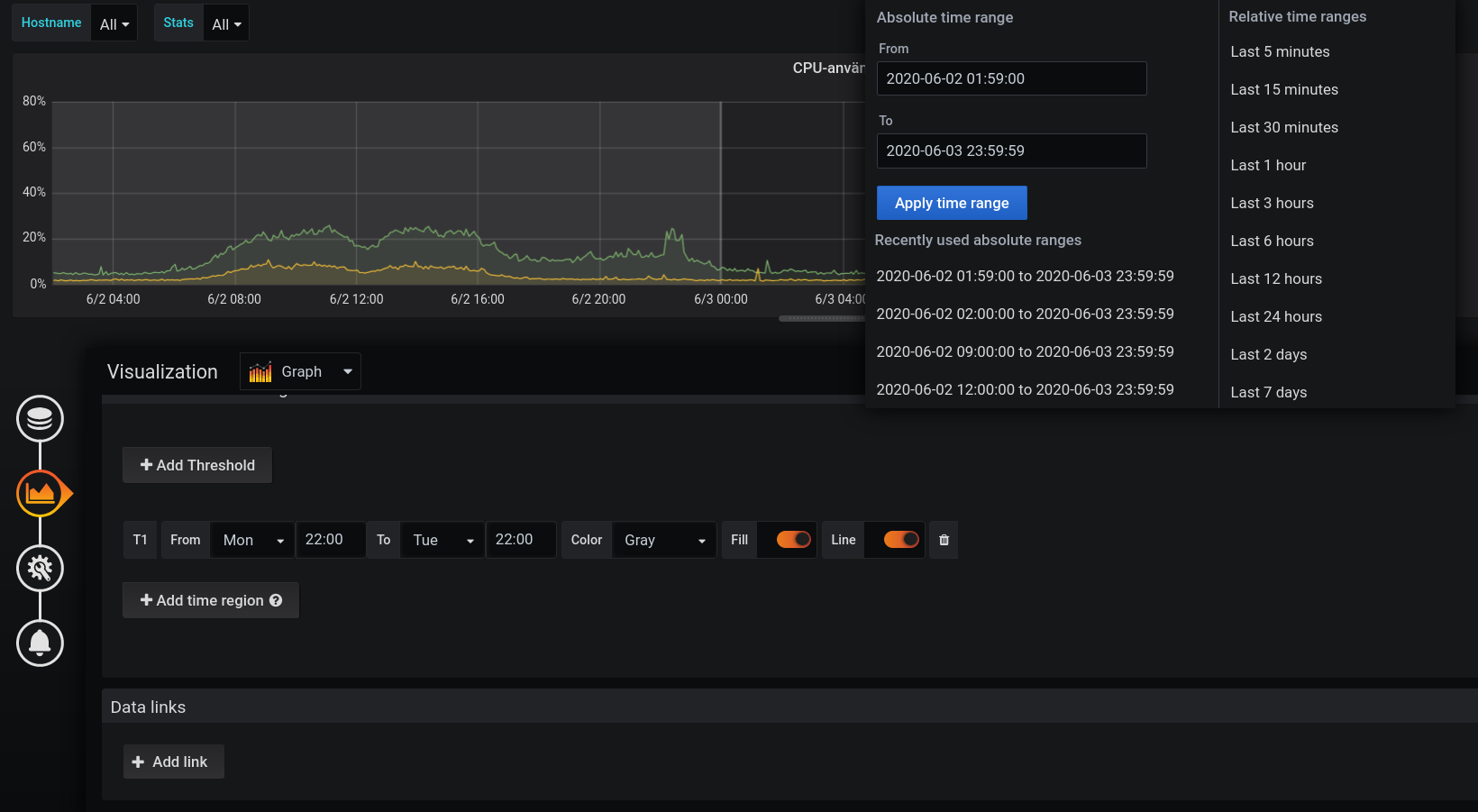Open the Alert bell section
Viewport: 1478px width, 812px height.
click(40, 643)
